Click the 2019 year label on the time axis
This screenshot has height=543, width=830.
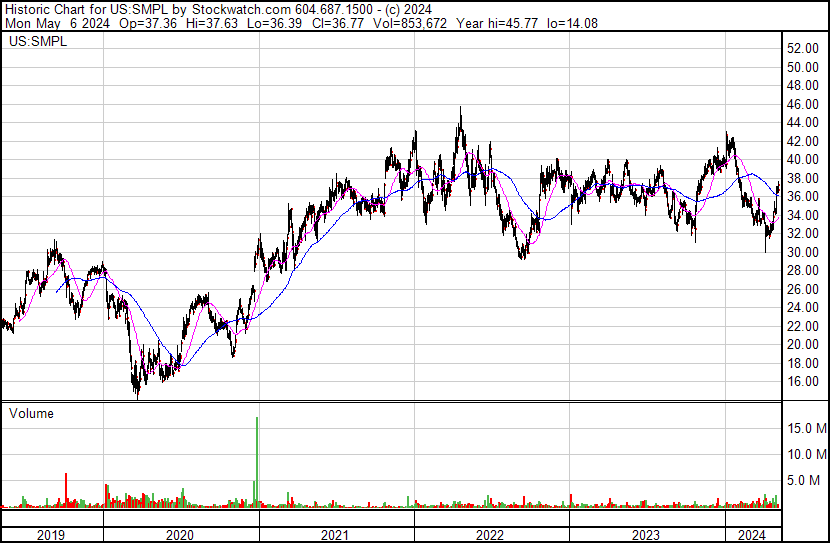point(51,535)
